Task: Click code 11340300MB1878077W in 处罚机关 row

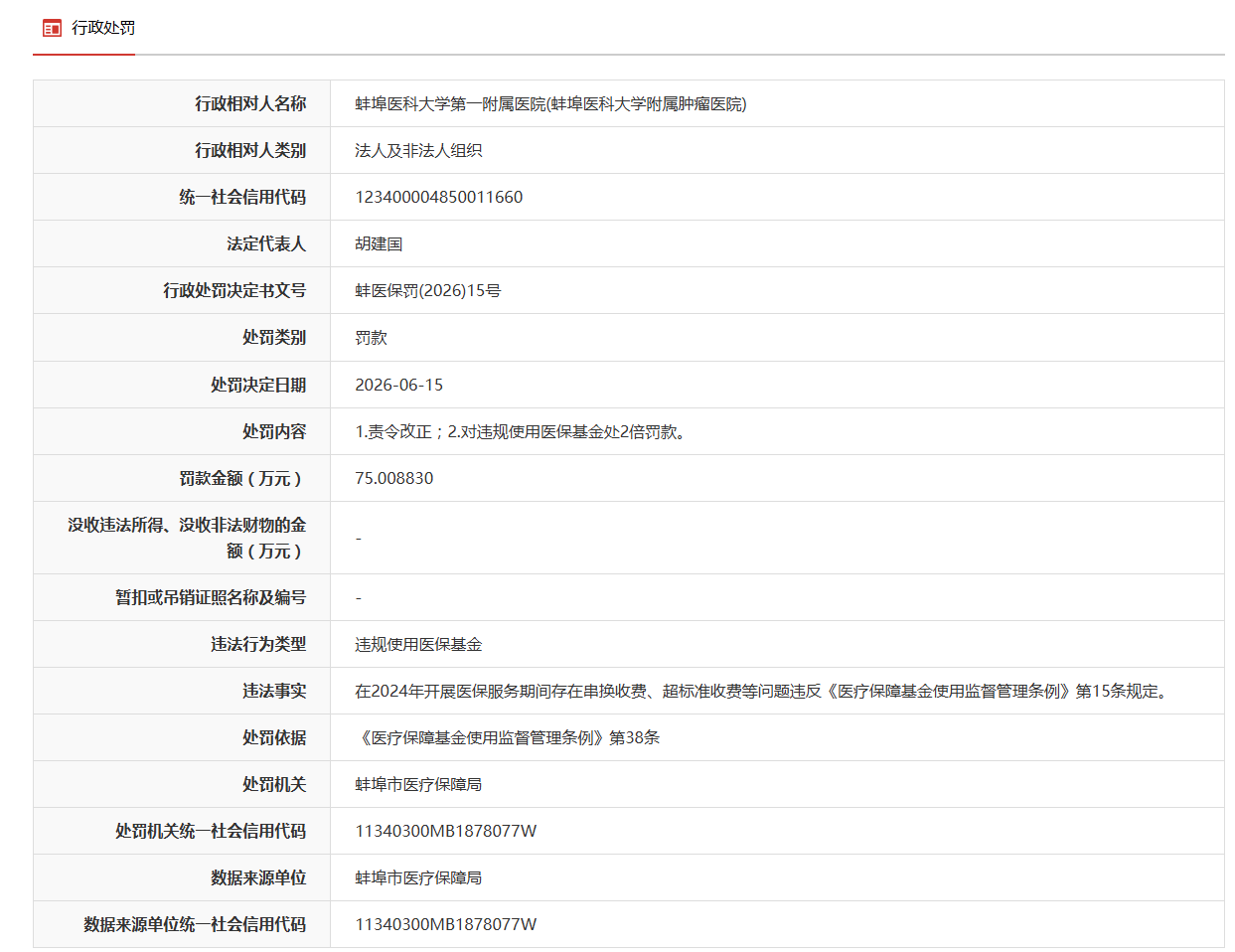Action: (446, 831)
